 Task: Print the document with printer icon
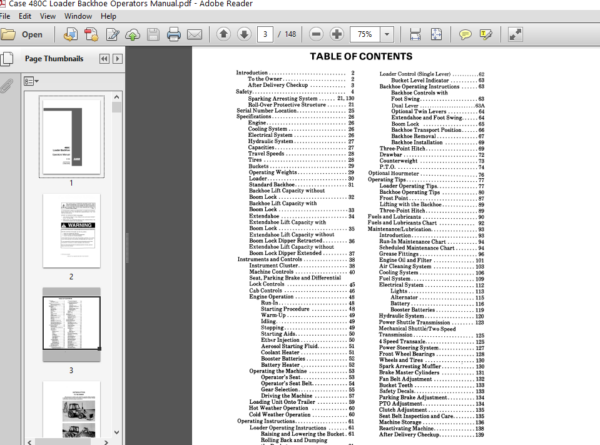(x=174, y=34)
